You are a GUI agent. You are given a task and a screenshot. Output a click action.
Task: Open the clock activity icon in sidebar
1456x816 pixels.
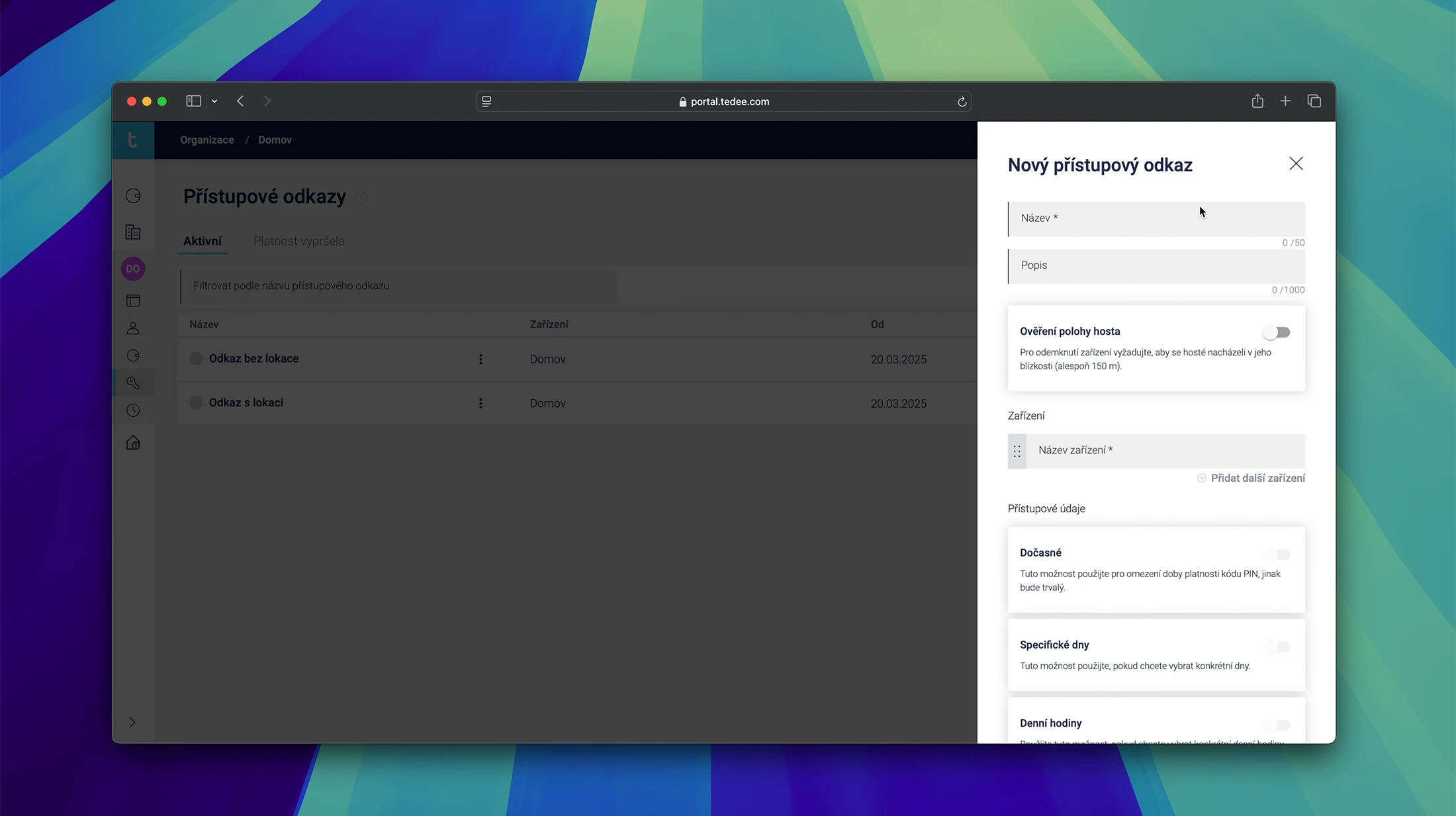(x=133, y=410)
